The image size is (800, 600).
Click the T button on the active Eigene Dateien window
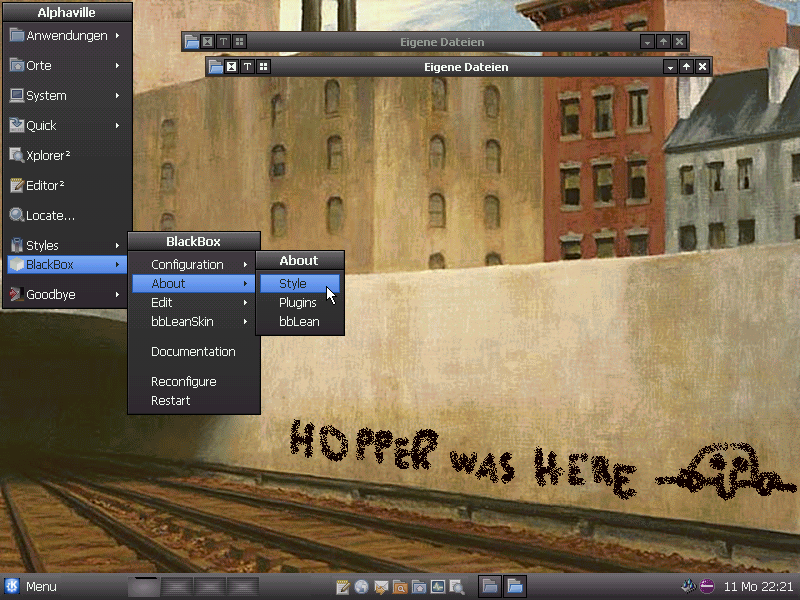tap(247, 67)
